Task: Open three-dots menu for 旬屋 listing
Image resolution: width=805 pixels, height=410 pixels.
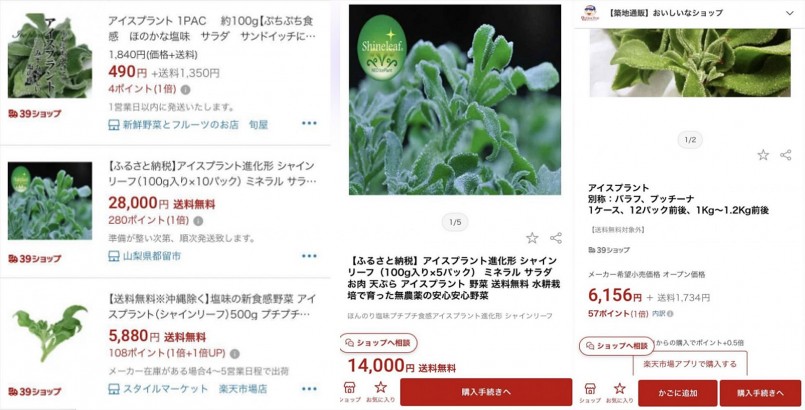Action: [309, 123]
